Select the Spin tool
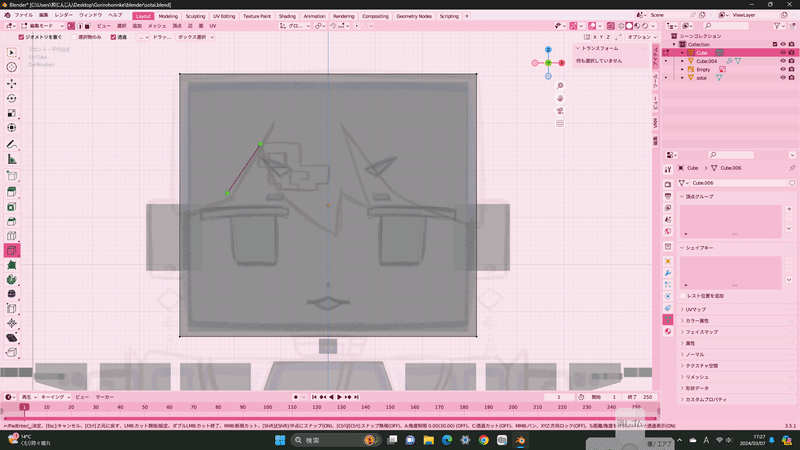The image size is (800, 450). (x=12, y=280)
